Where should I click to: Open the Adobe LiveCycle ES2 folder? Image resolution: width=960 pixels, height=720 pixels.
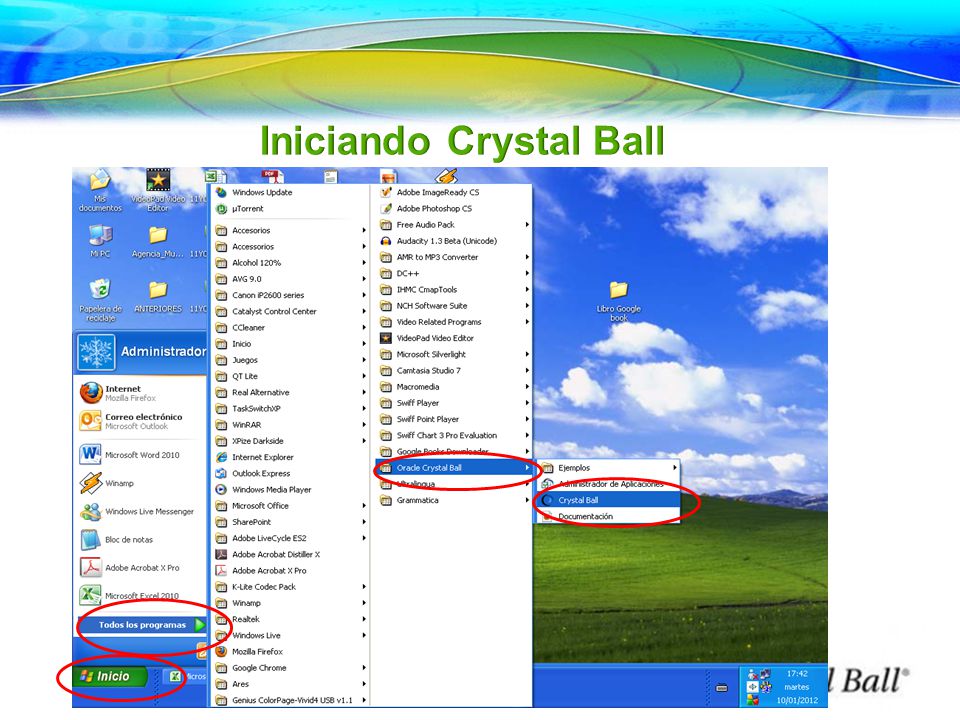click(291, 539)
